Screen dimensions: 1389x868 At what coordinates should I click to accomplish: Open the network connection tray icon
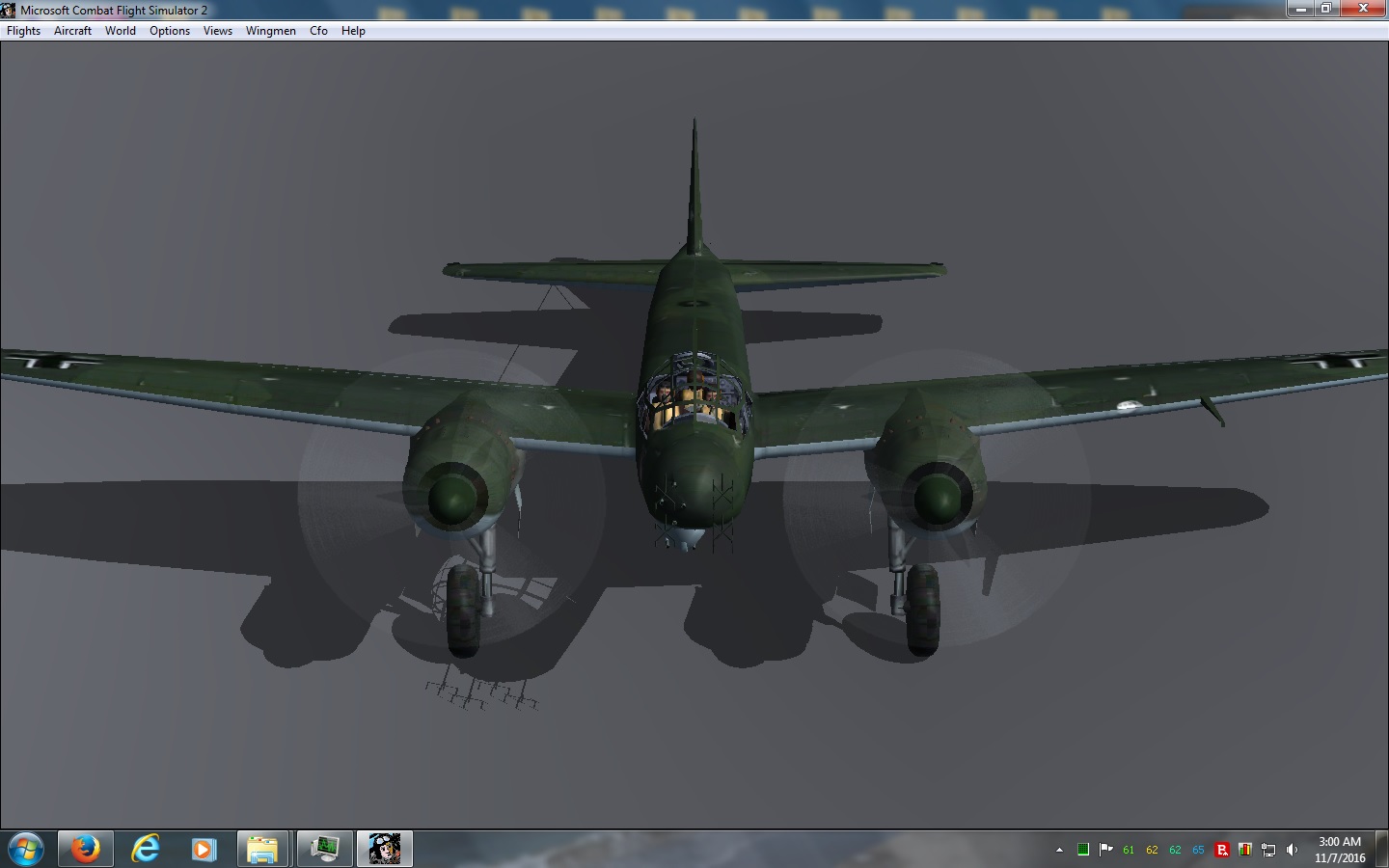[1268, 850]
